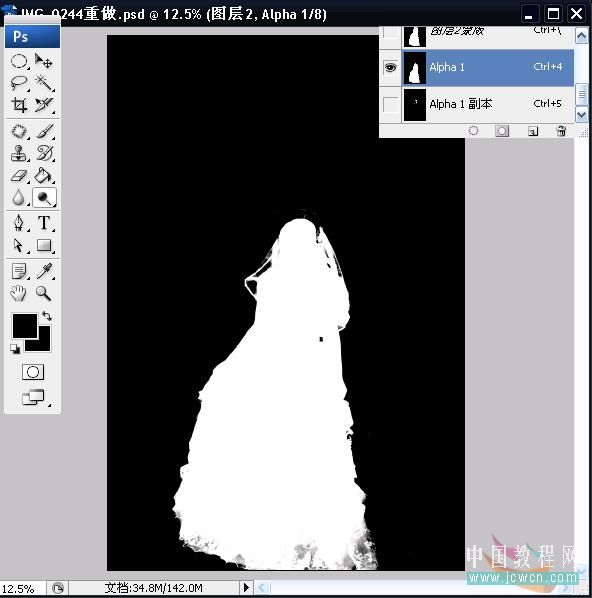This screenshot has height=598, width=592.
Task: Select the Clone Stamp tool
Action: [x=19, y=153]
